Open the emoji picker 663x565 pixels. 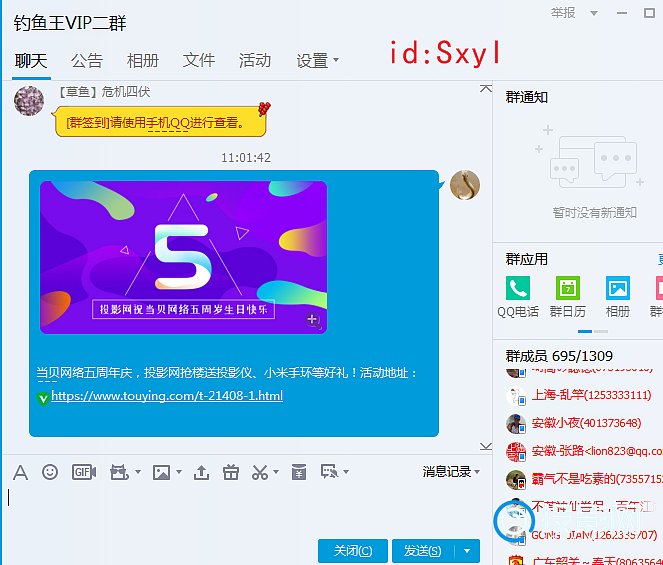click(x=50, y=472)
